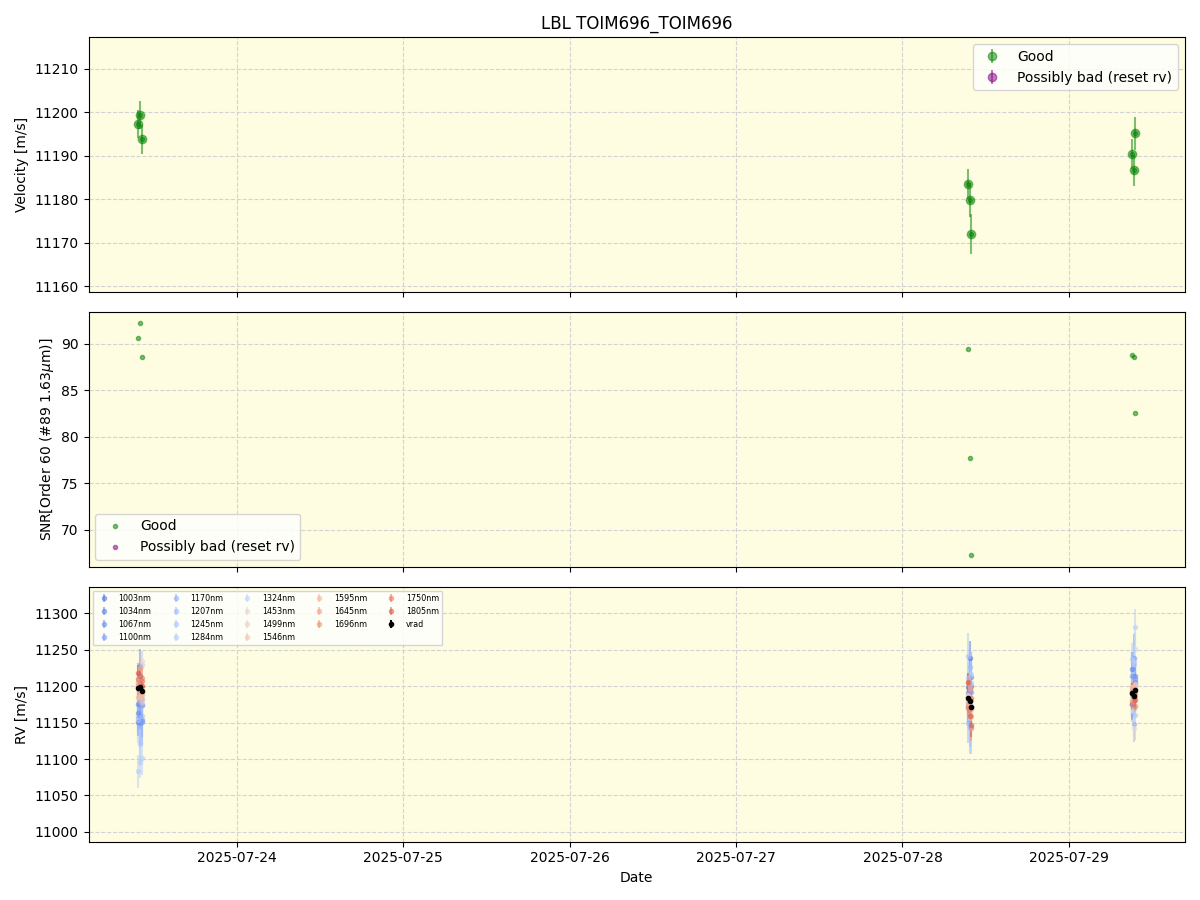Click the 11000 RV tick label

click(59, 833)
